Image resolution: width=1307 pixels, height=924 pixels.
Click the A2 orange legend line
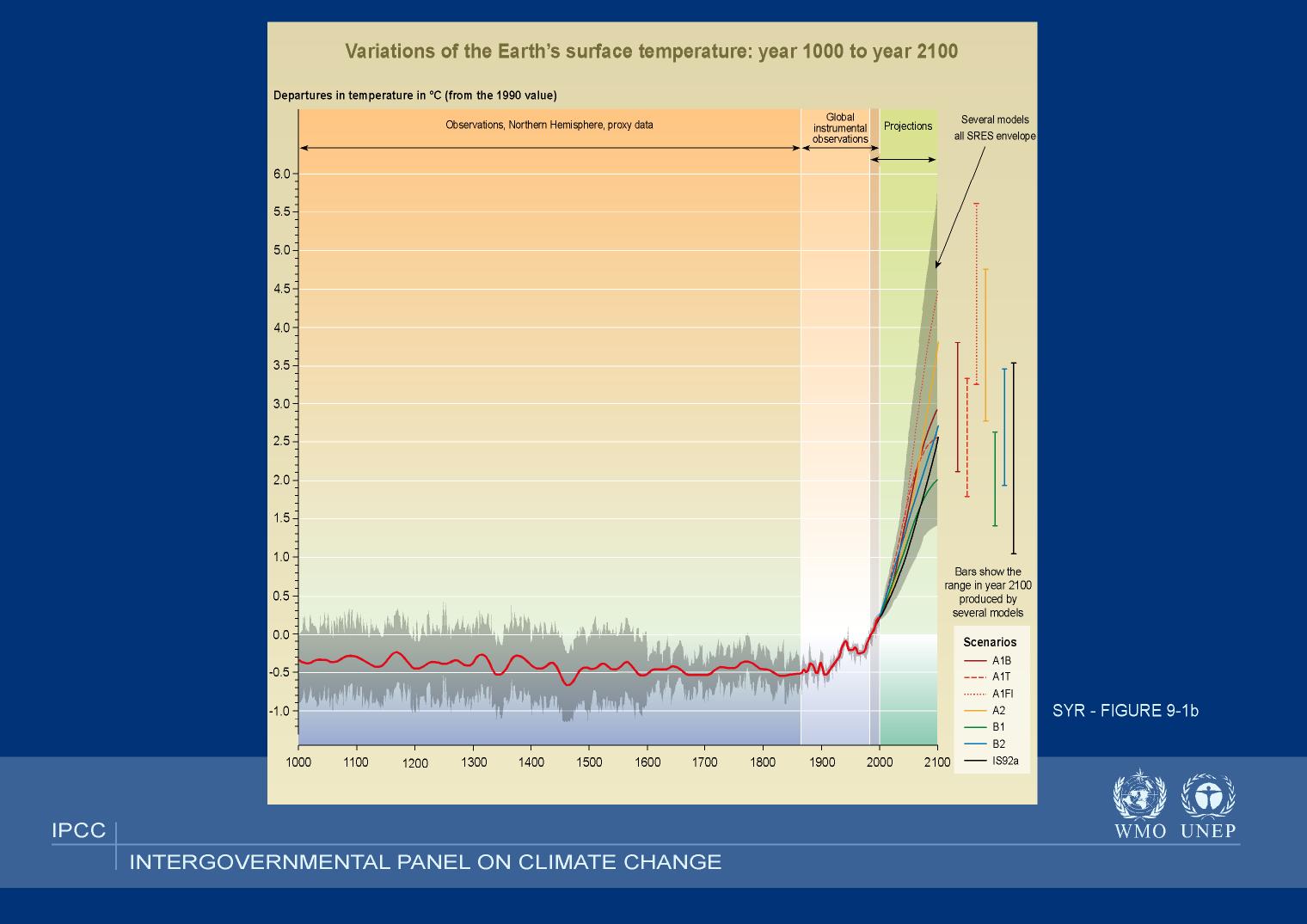[974, 711]
